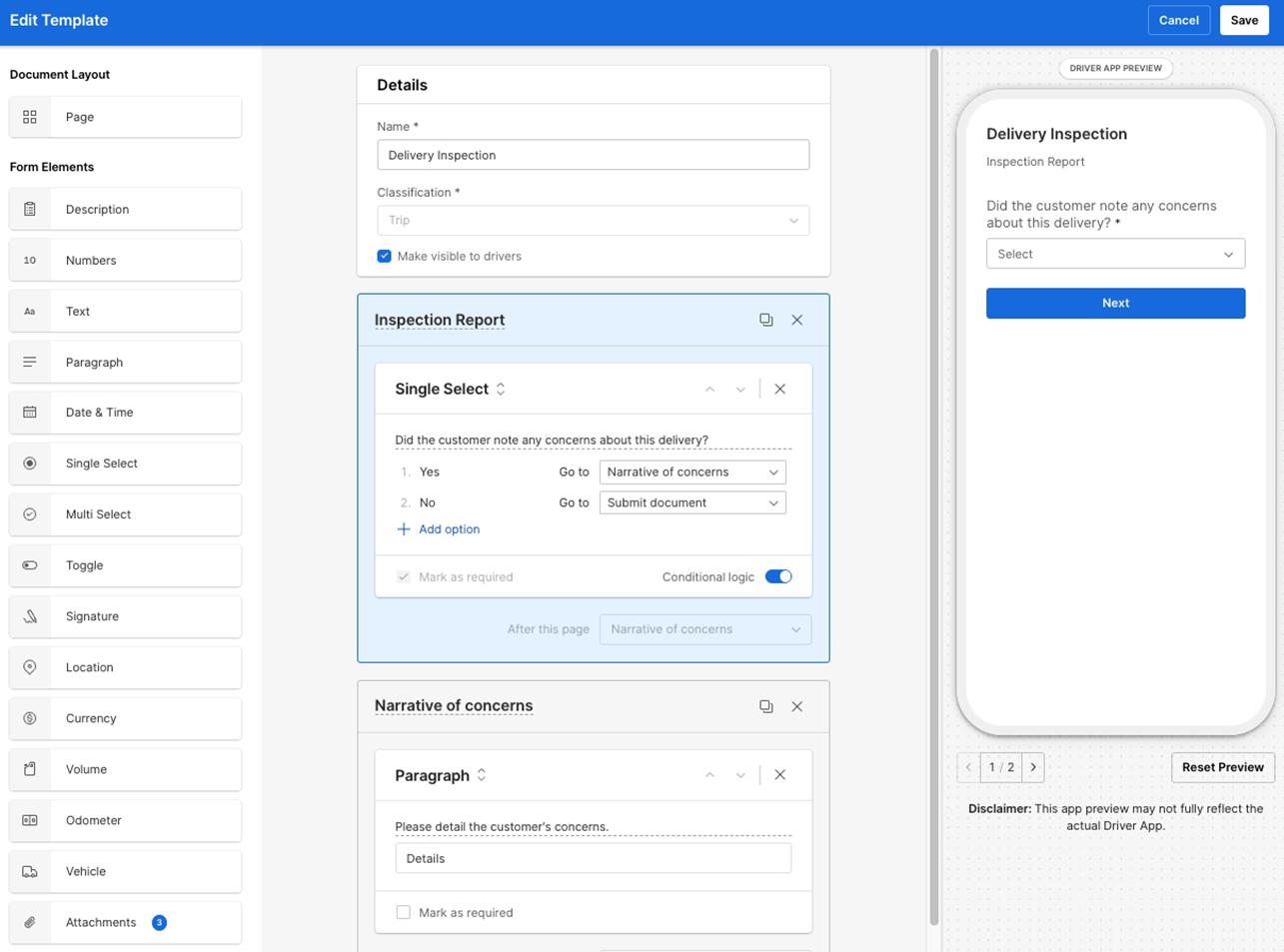1284x952 pixels.
Task: Click the Signature pen icon
Action: point(30,616)
